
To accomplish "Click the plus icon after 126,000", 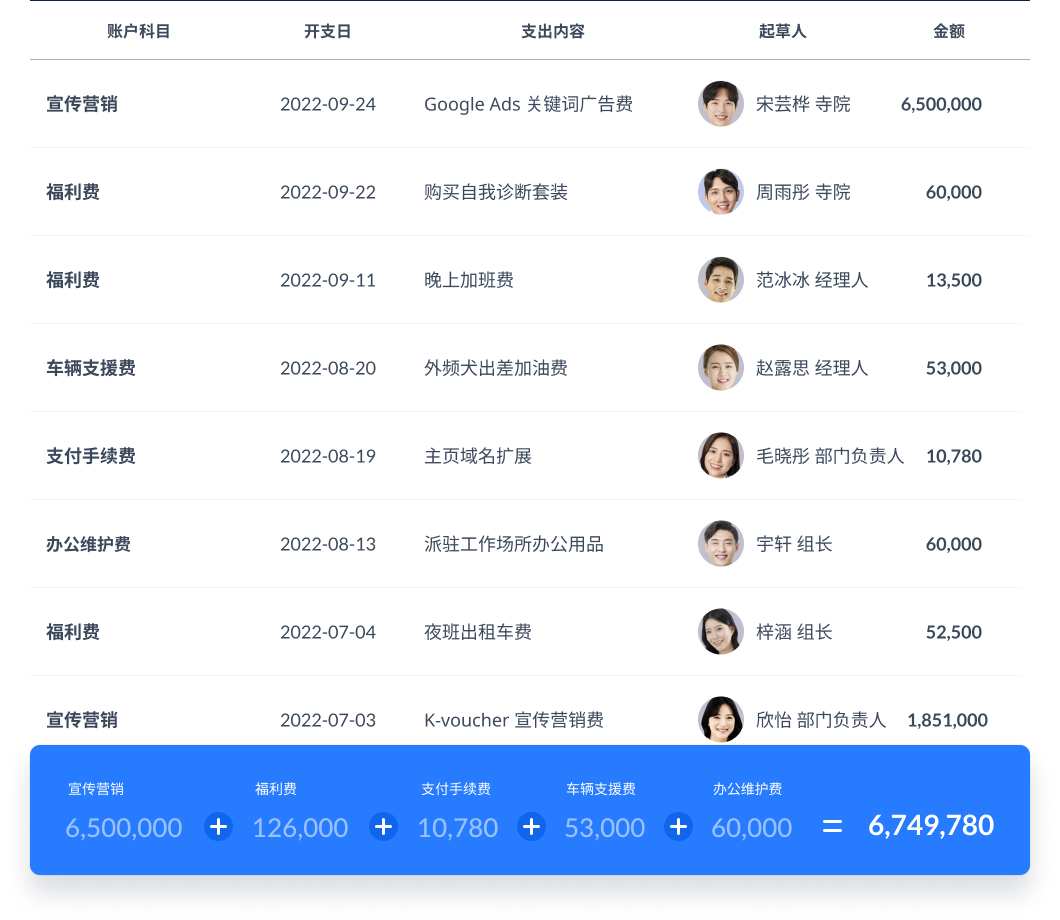I will click(383, 827).
